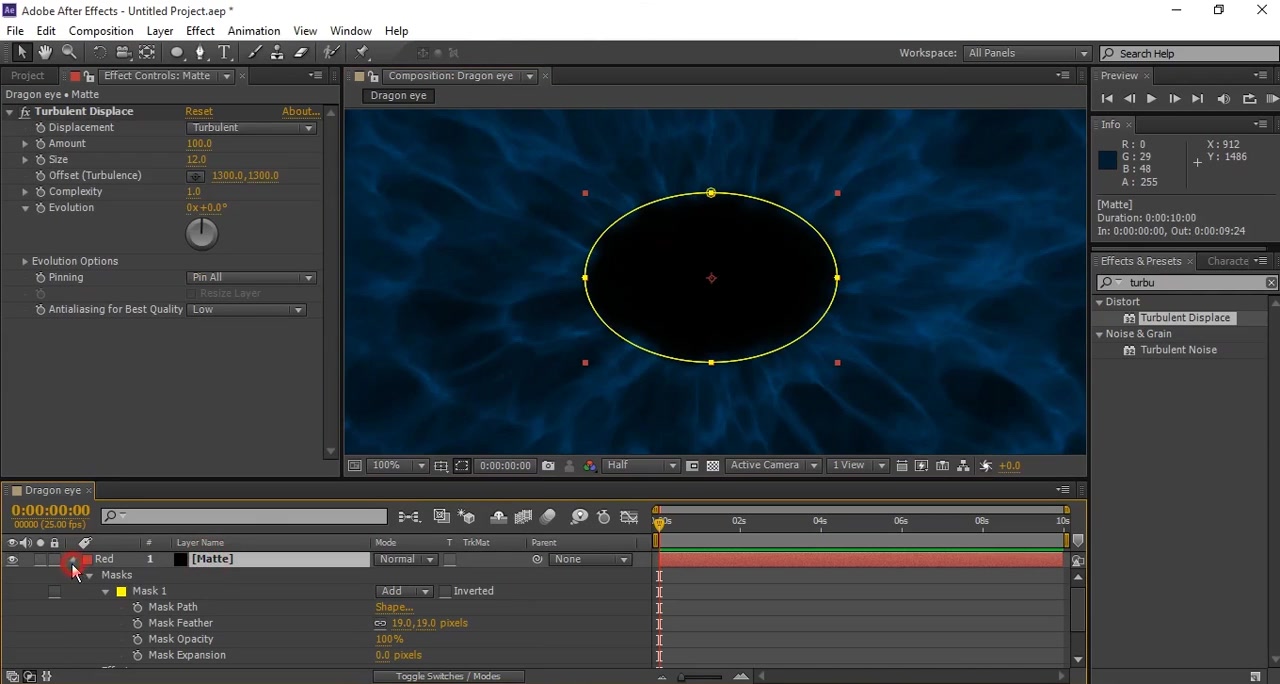Viewport: 1280px width, 684px height.
Task: Hide the Matte layer with eye toggle
Action: point(12,560)
